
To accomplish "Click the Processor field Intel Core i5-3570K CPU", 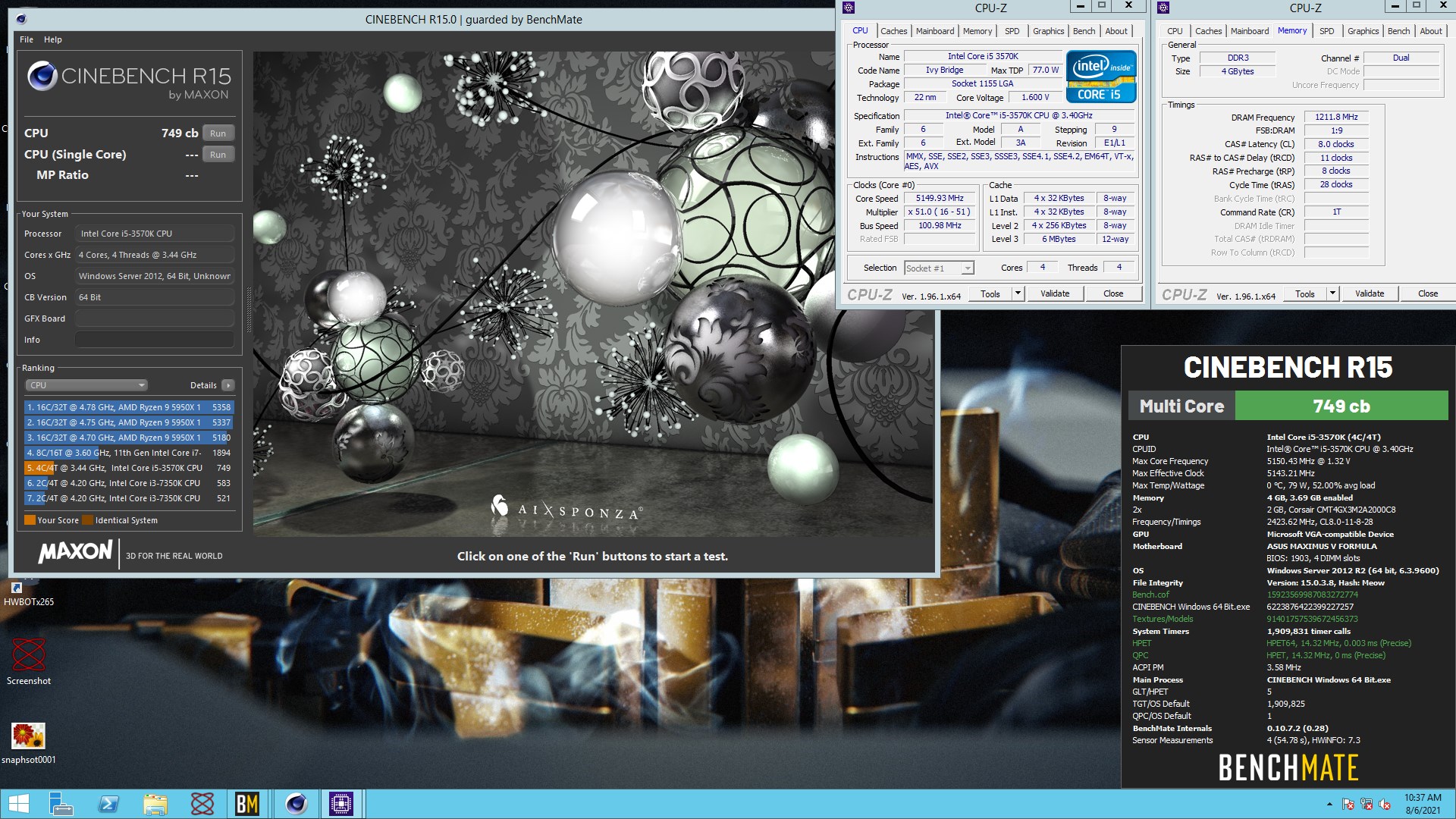I will pyautogui.click(x=154, y=234).
